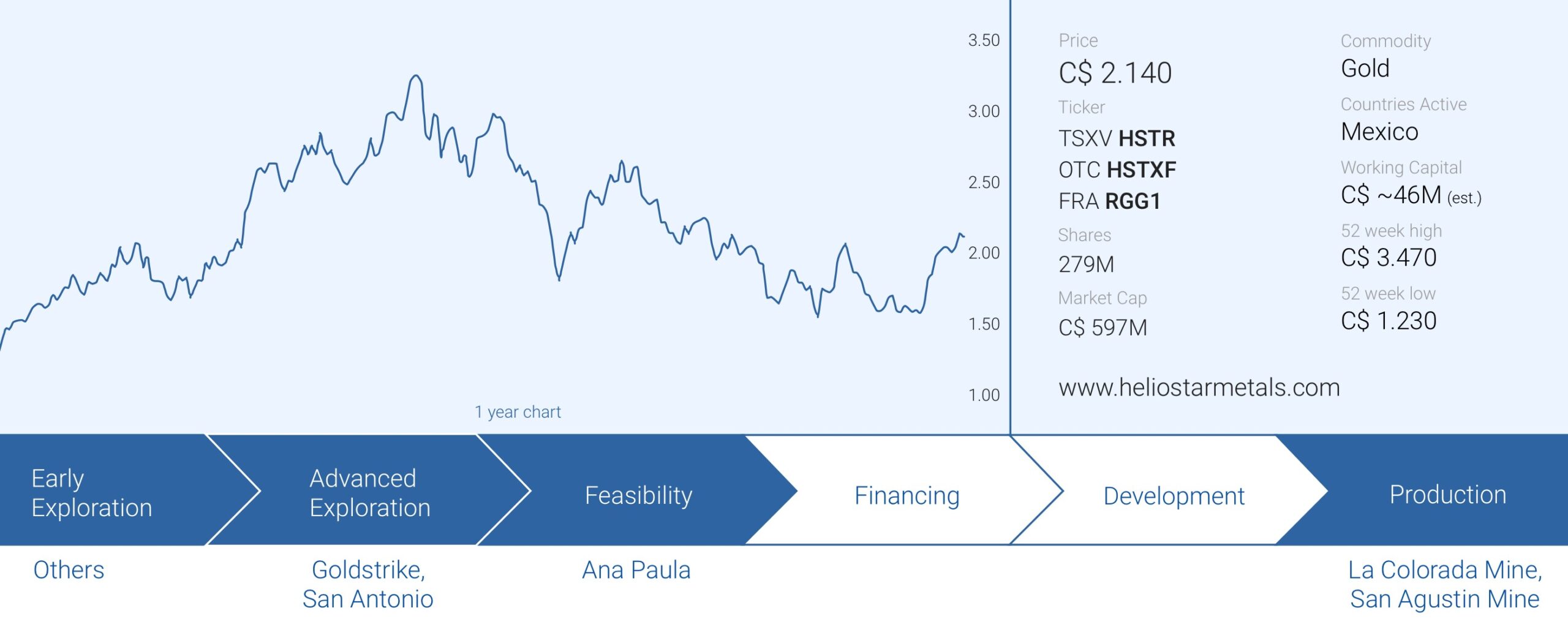The width and height of the screenshot is (1568, 627).
Task: Click the Working Capital C$ ~46M value
Action: (1411, 195)
